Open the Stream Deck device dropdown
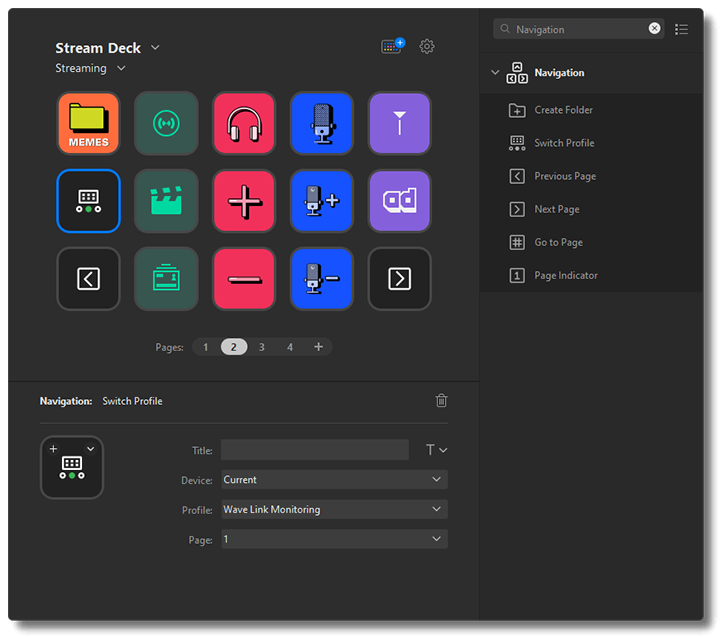This screenshot has width=720, height=637. 155,47
